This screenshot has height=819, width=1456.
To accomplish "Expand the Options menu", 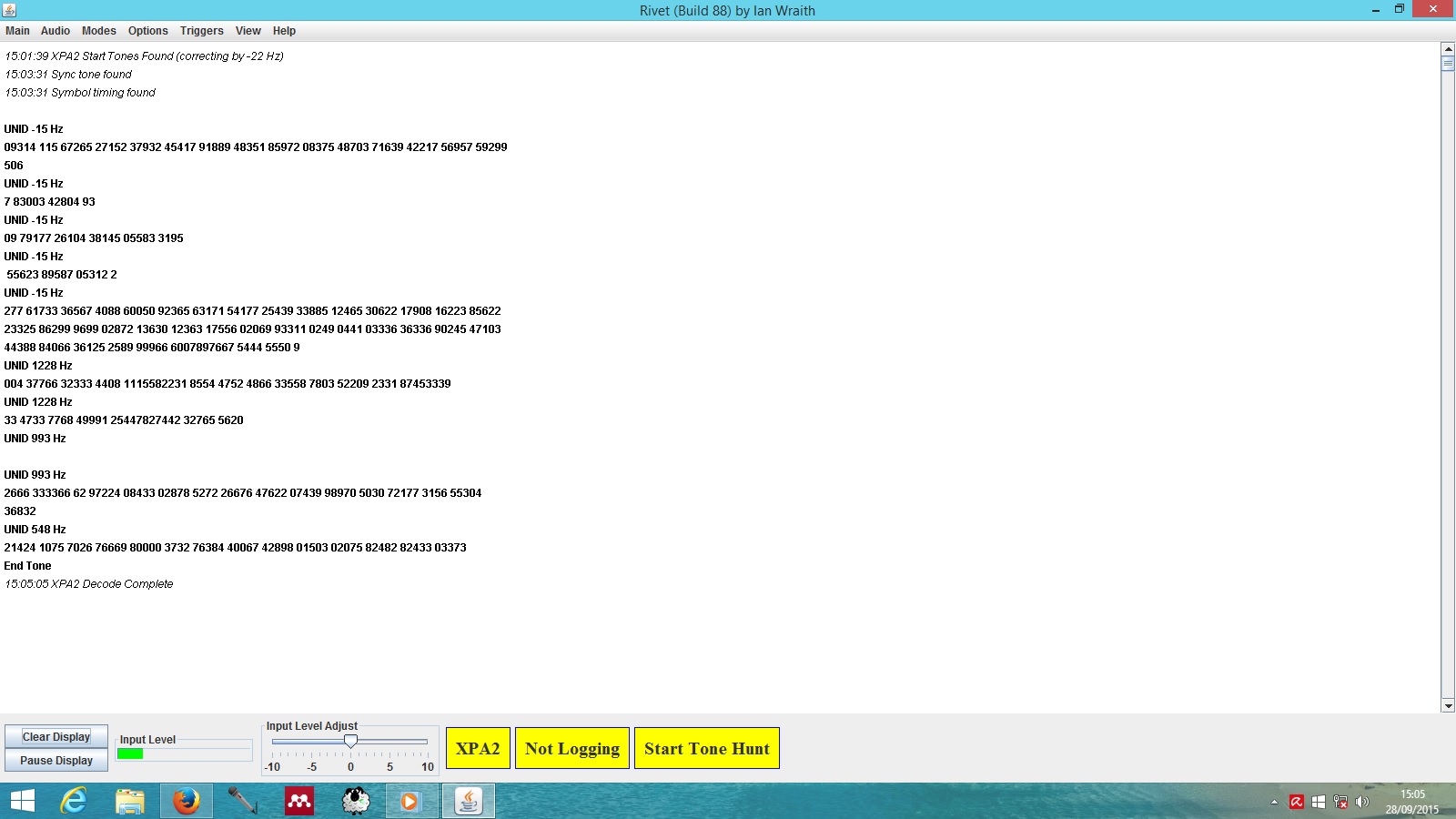I will pyautogui.click(x=147, y=31).
